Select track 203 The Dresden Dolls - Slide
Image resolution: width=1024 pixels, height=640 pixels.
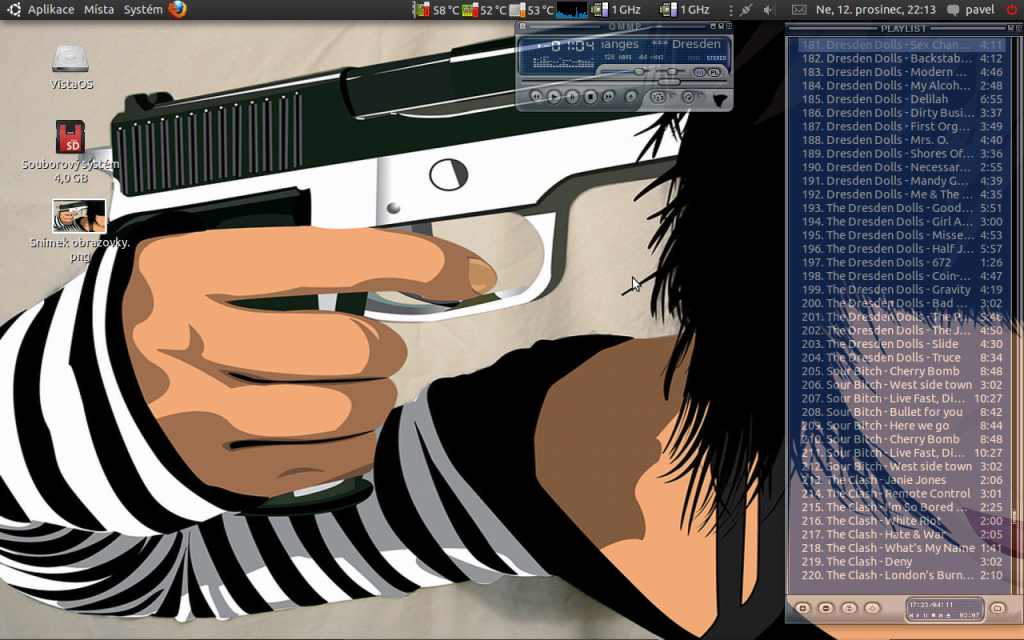(x=901, y=344)
